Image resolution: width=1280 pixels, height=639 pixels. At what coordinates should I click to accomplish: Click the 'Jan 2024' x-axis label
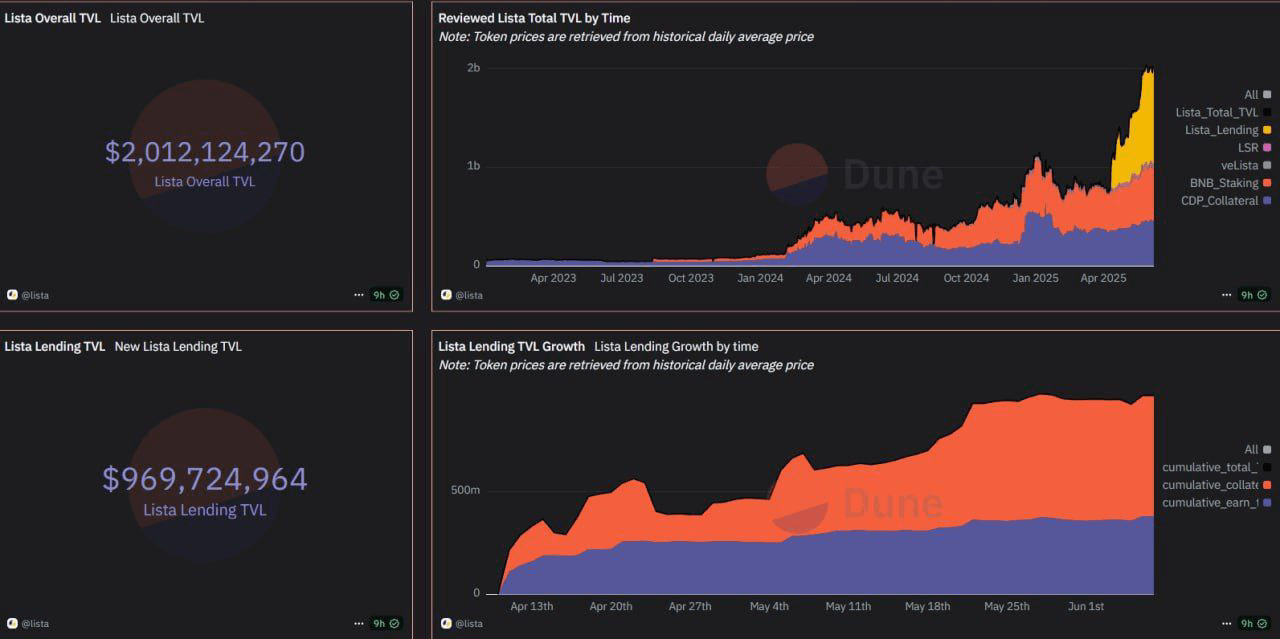pyautogui.click(x=760, y=278)
